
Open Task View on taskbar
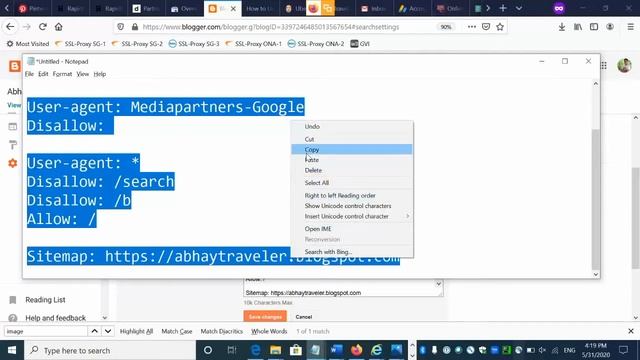coord(232,350)
